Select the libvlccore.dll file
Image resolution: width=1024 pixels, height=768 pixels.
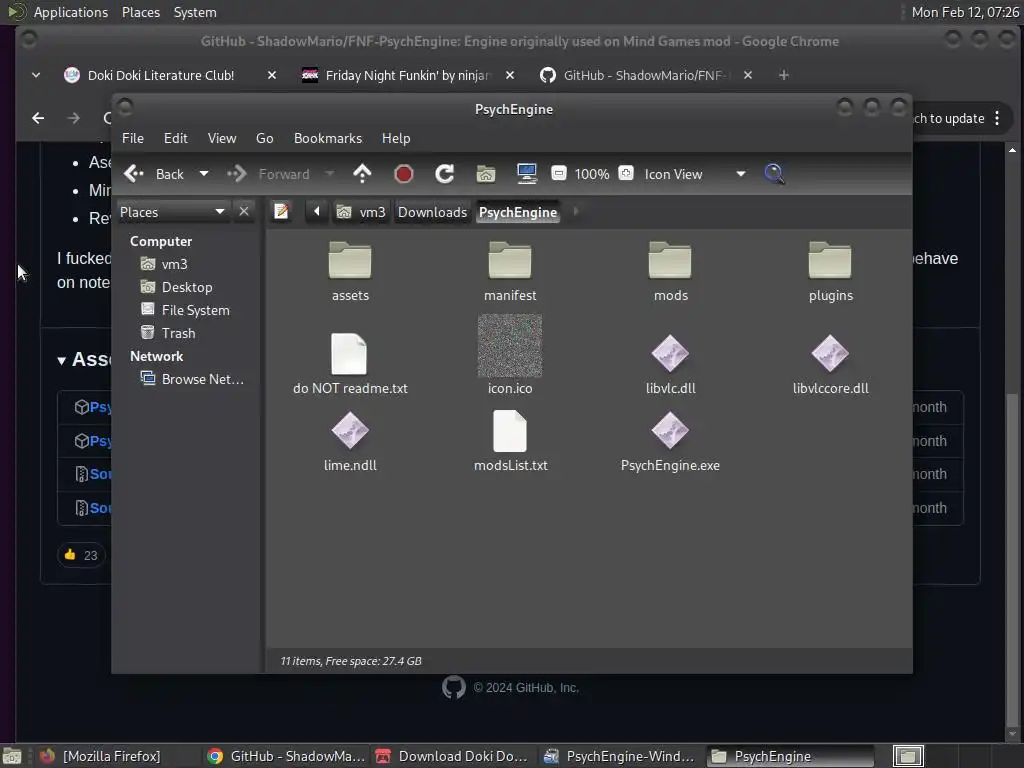[x=830, y=364]
